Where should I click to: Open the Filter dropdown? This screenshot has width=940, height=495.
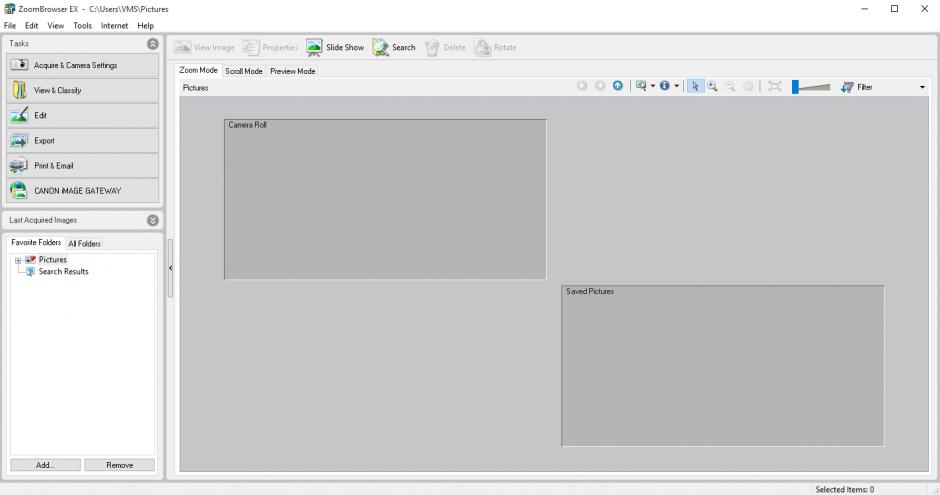tap(921, 87)
